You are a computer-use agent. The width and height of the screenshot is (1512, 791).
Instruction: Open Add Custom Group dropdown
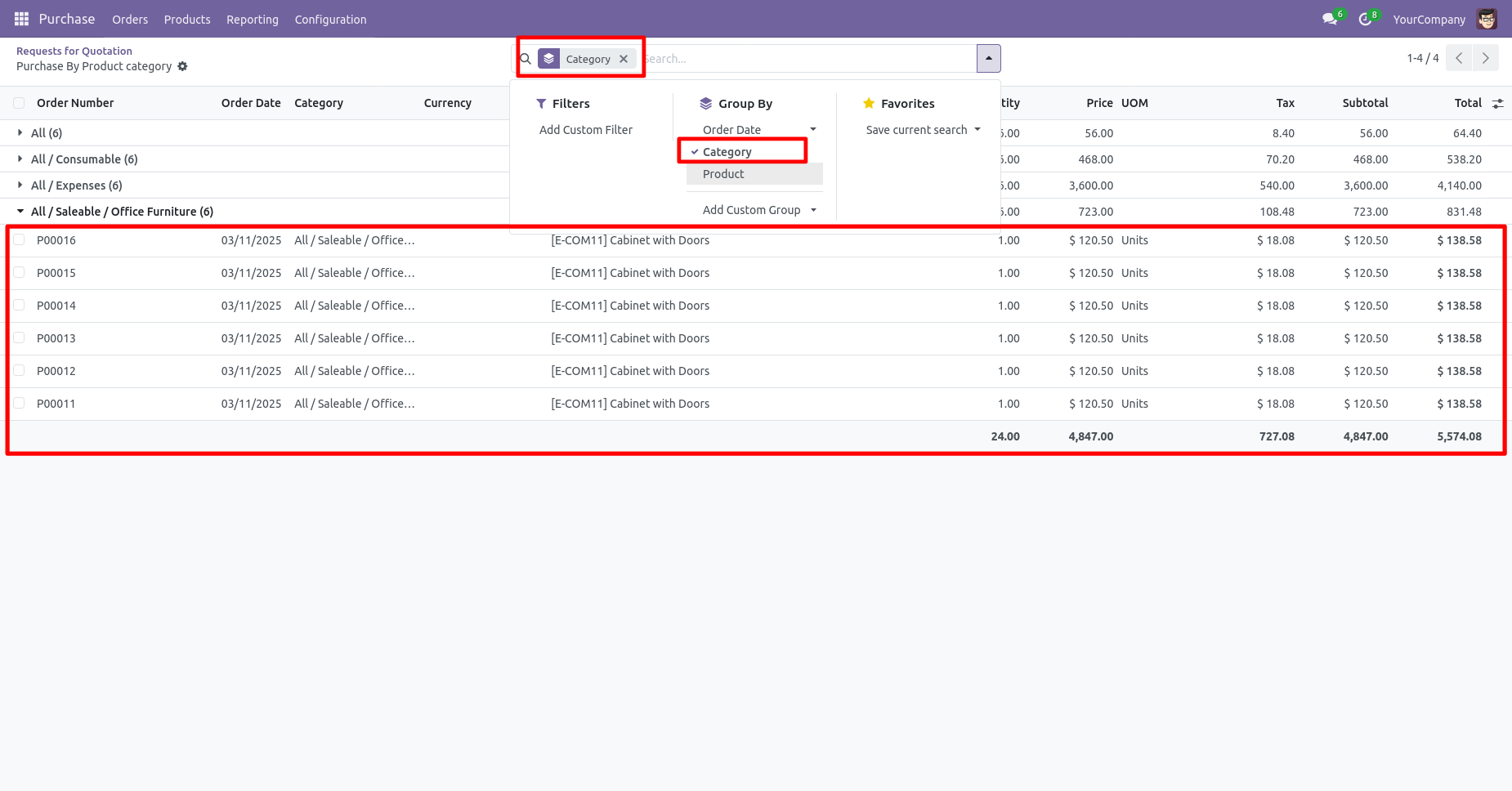coord(754,210)
